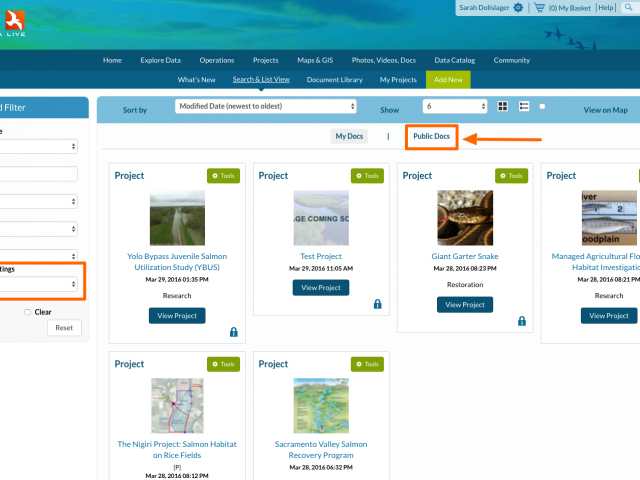This screenshot has height=480, width=640.
Task: Open user settings gear icon
Action: [518, 8]
